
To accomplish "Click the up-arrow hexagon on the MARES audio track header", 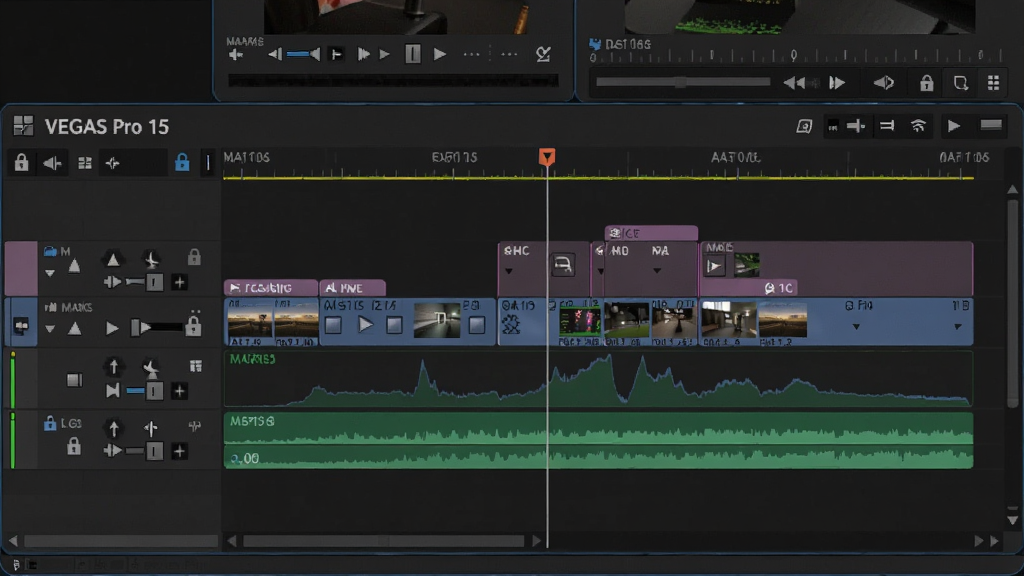I will (114, 366).
